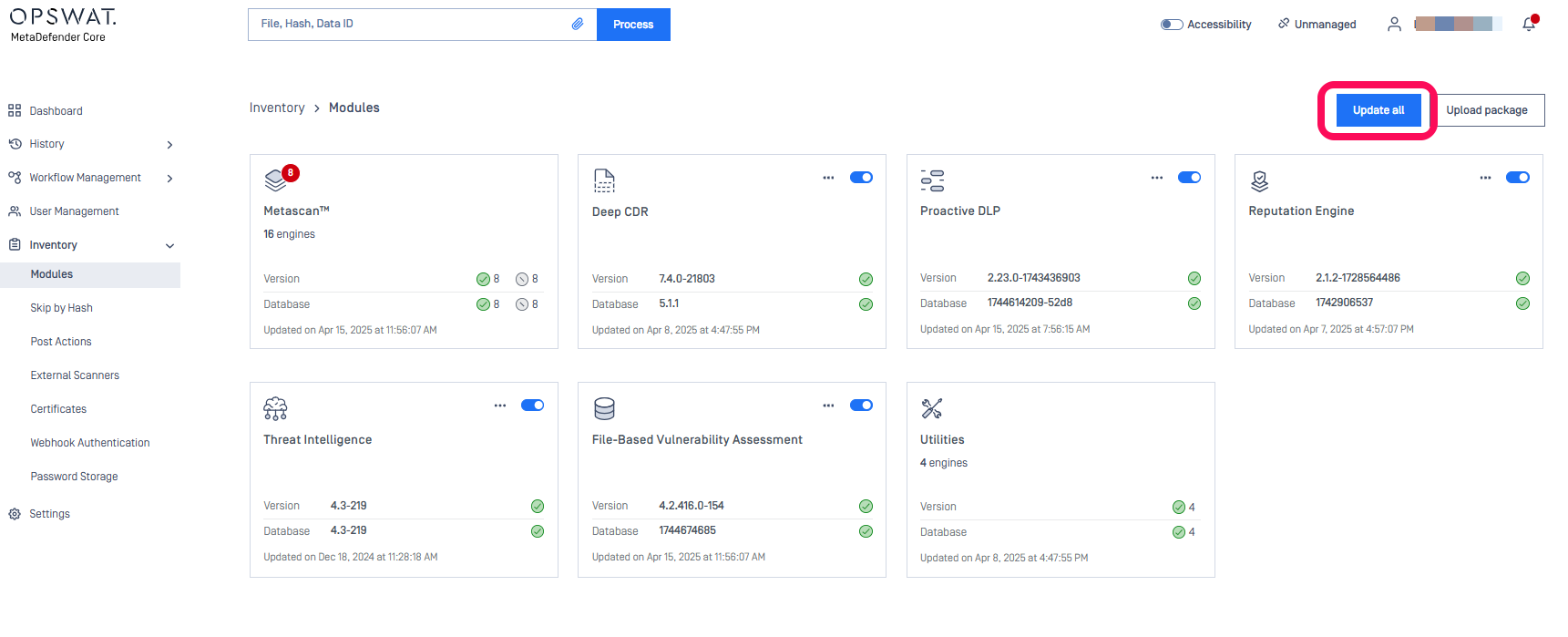Click the Modules breadcrumb
The image size is (1568, 637).
tap(354, 108)
